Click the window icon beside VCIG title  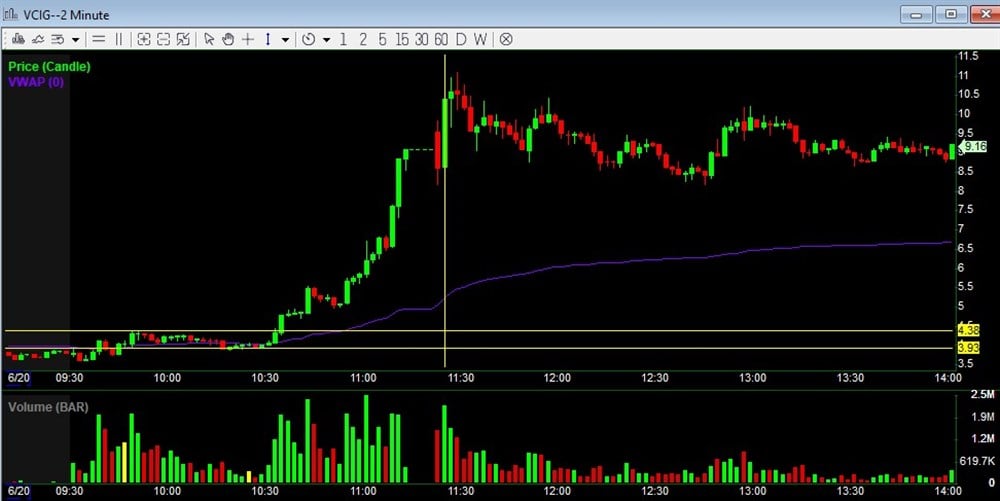point(10,14)
